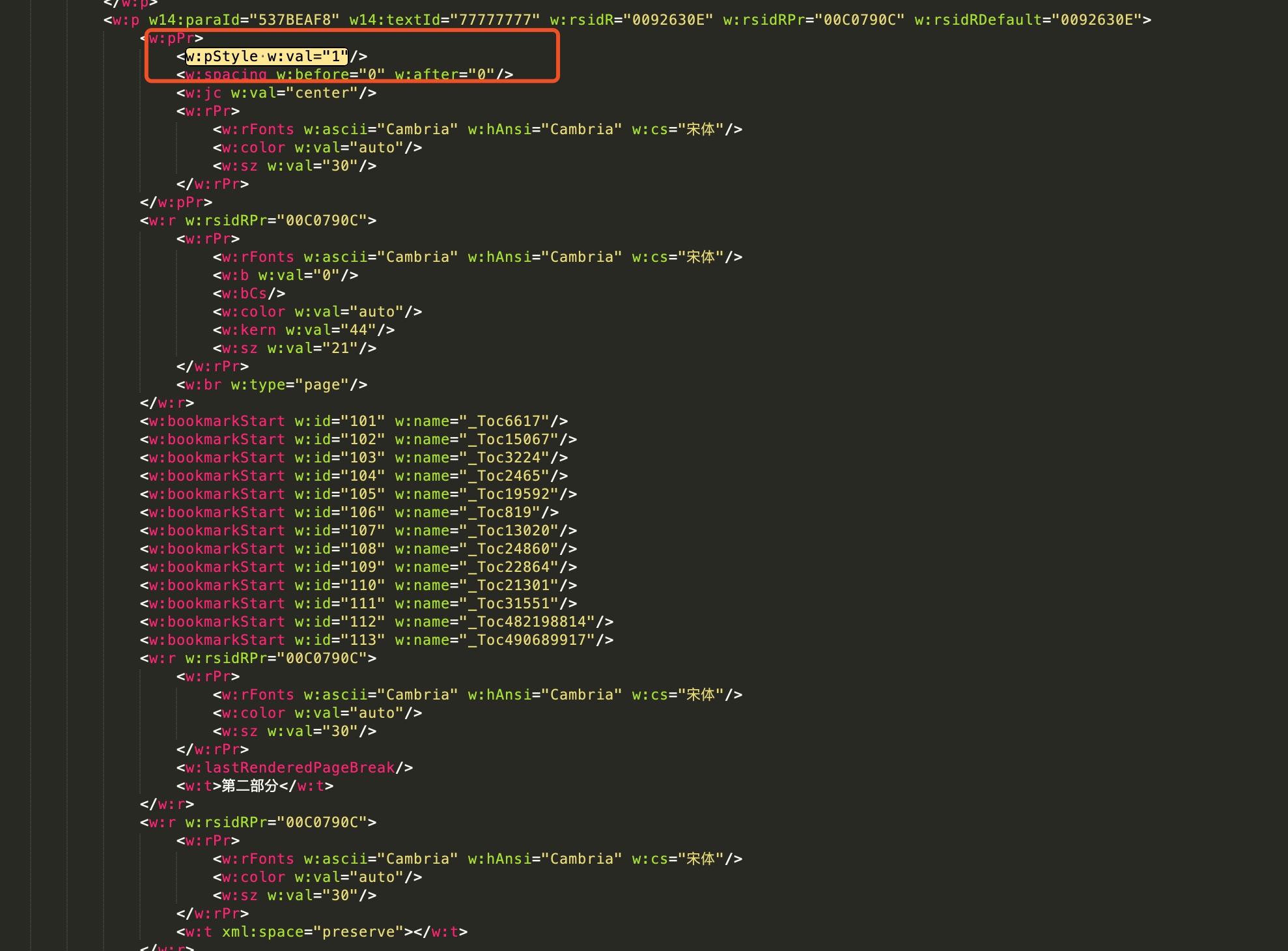Image resolution: width=1288 pixels, height=951 pixels.
Task: Click the 第二部分 text content
Action: coord(250,786)
